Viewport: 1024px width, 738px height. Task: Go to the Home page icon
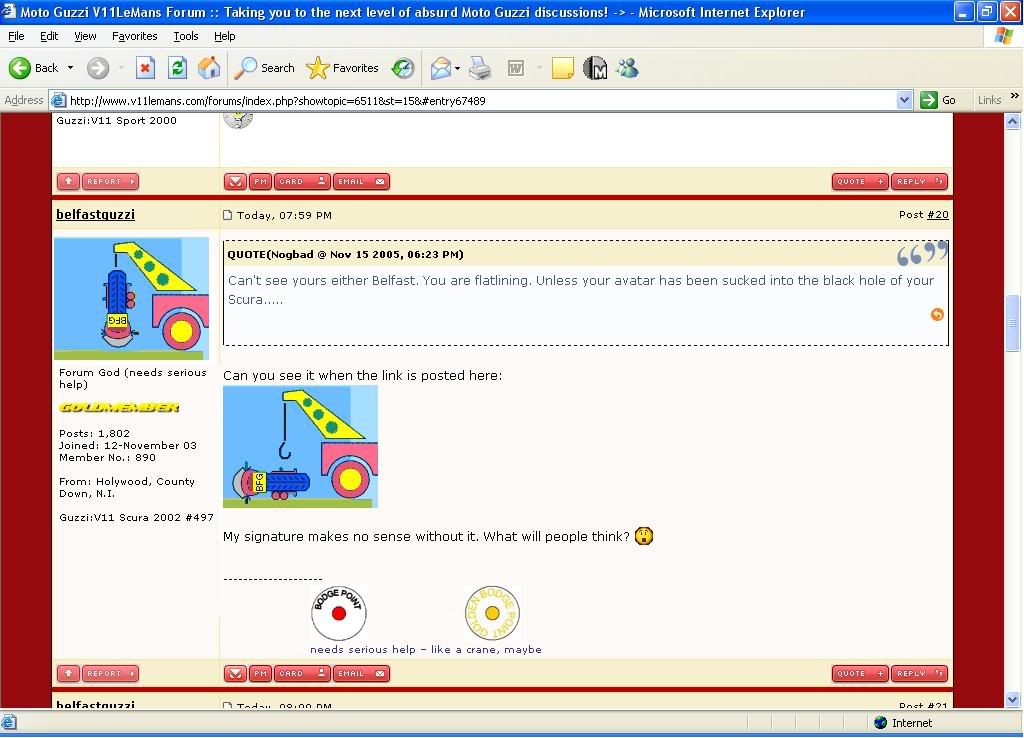coord(209,68)
